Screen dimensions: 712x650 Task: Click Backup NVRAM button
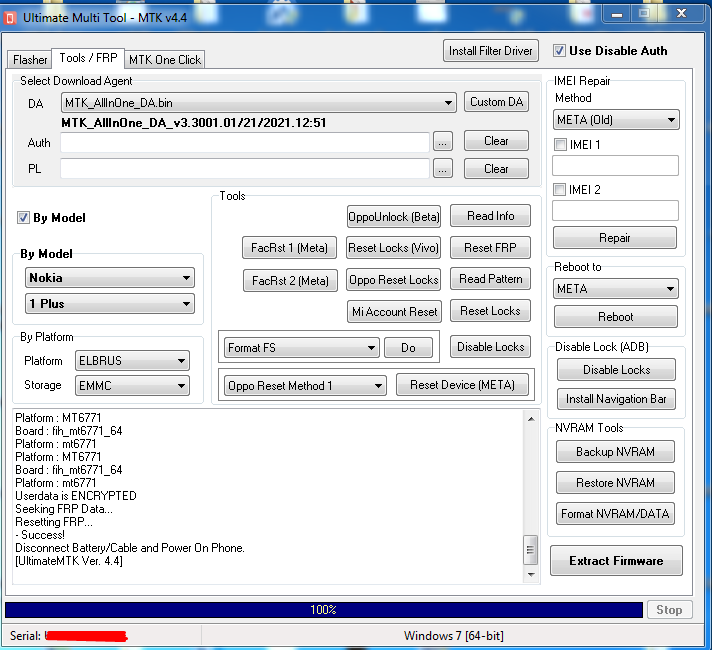[615, 452]
